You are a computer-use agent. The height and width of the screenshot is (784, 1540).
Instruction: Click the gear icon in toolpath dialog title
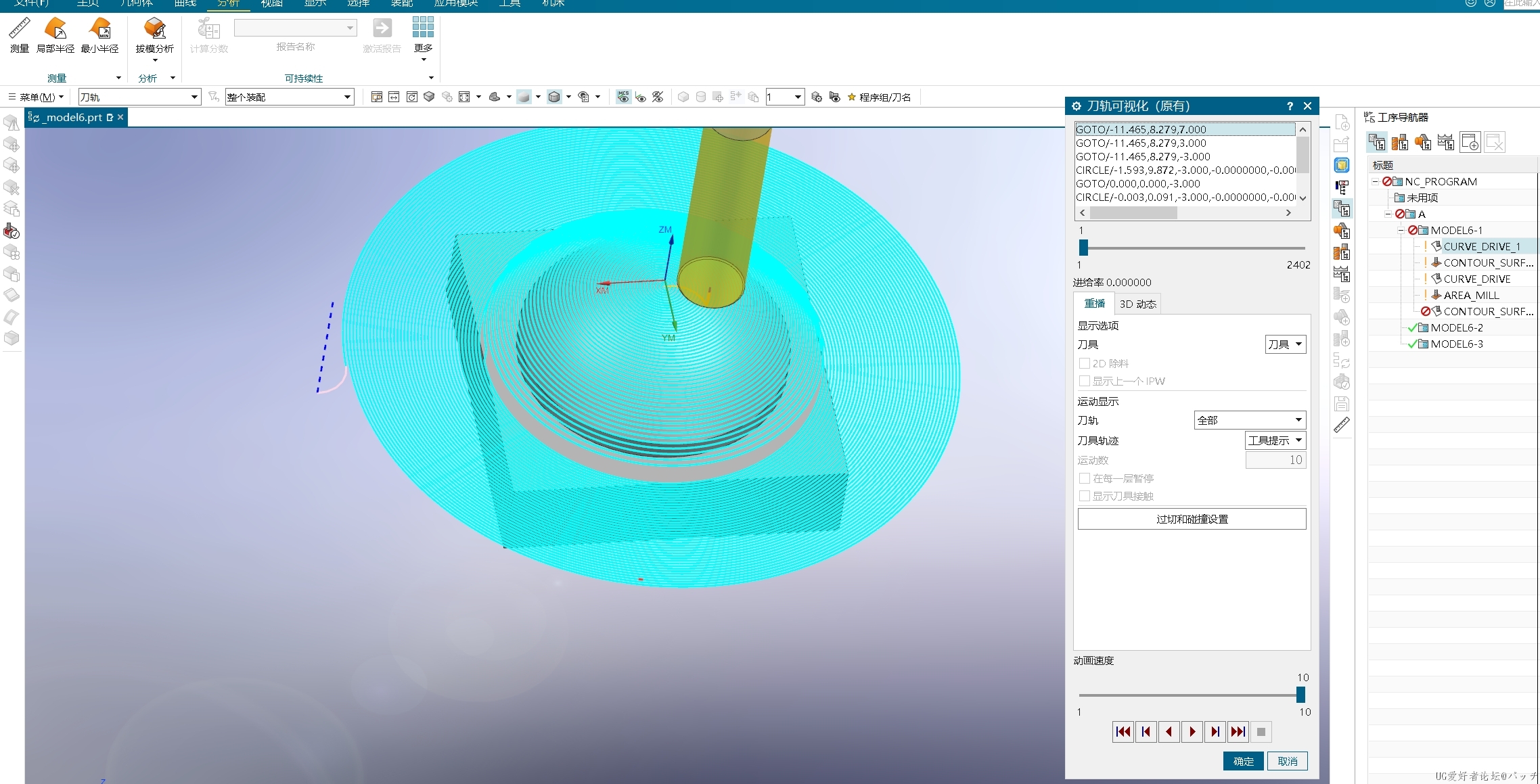[1077, 106]
